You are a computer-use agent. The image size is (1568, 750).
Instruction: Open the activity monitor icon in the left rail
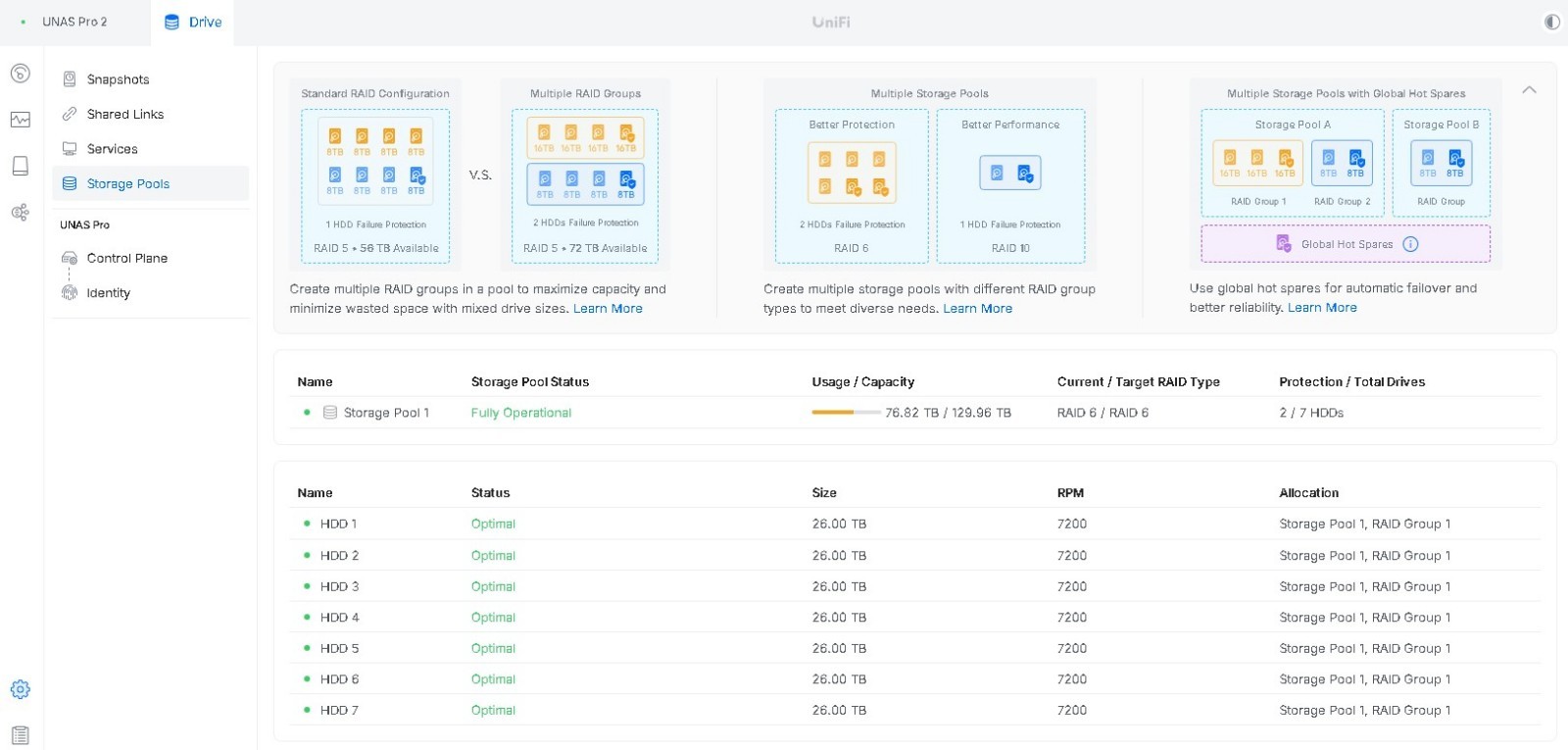(x=20, y=120)
